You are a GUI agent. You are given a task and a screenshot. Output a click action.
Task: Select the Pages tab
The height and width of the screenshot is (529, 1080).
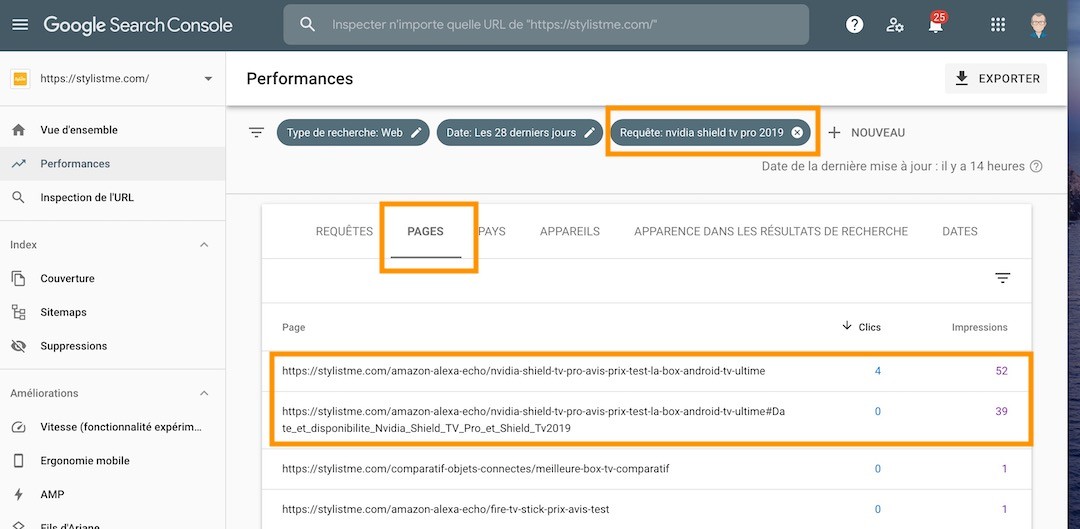click(425, 231)
